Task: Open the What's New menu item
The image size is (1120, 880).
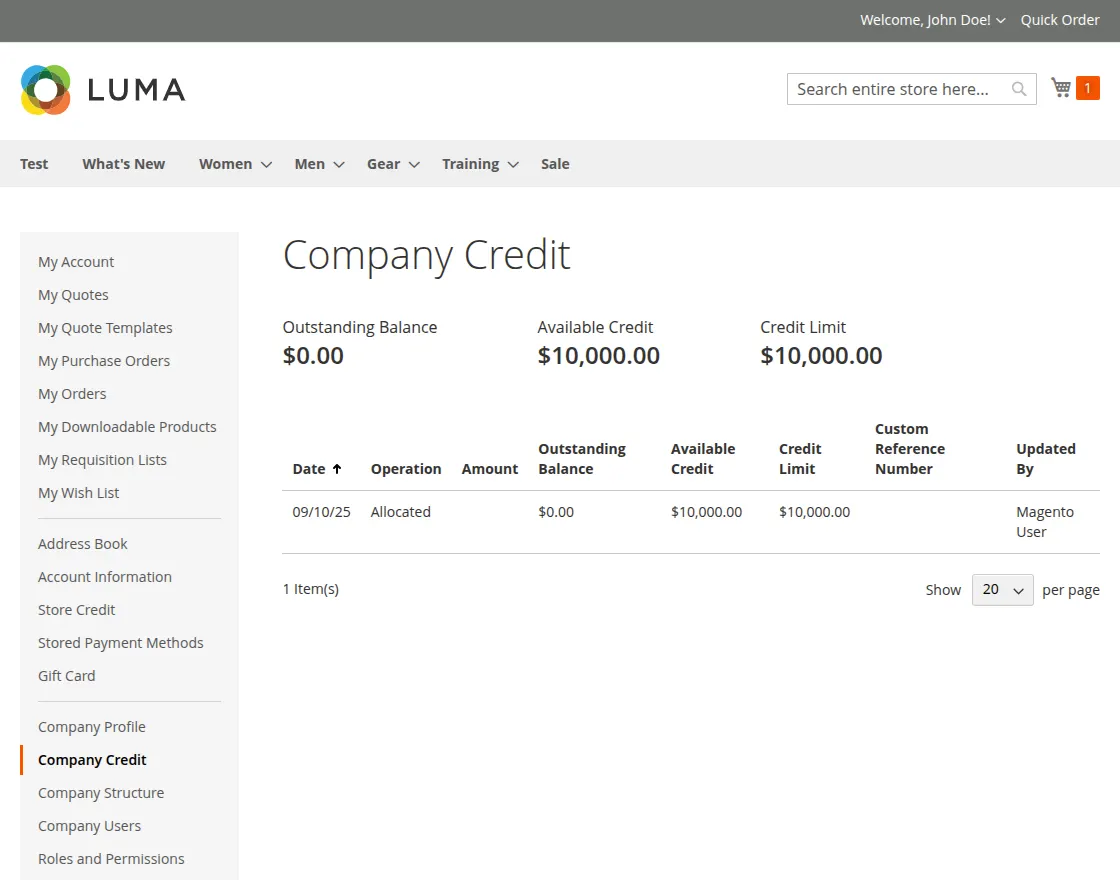Action: click(124, 164)
